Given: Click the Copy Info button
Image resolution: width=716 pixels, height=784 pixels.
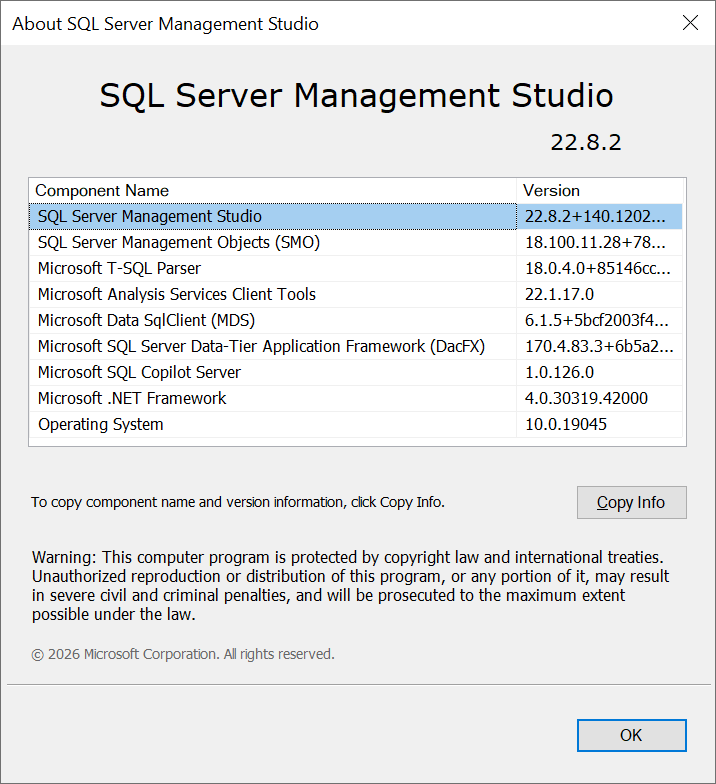Looking at the screenshot, I should coord(632,502).
